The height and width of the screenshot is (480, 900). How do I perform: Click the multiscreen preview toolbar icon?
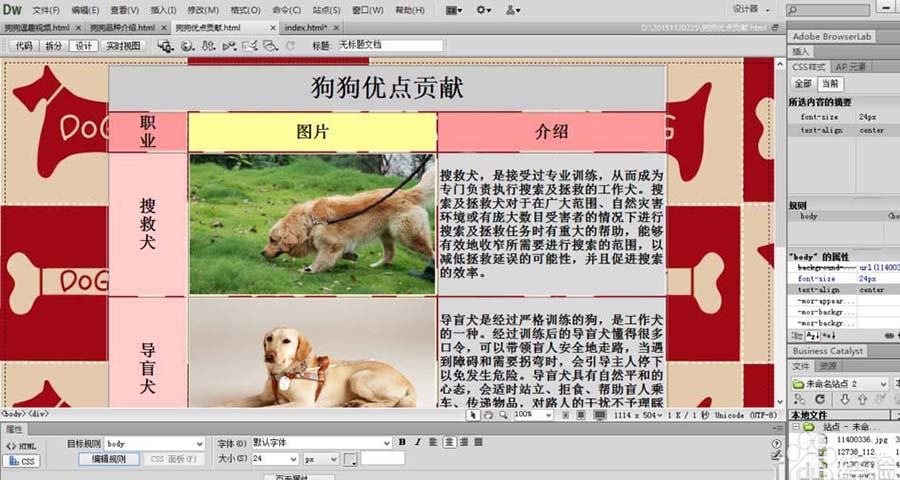pos(165,46)
